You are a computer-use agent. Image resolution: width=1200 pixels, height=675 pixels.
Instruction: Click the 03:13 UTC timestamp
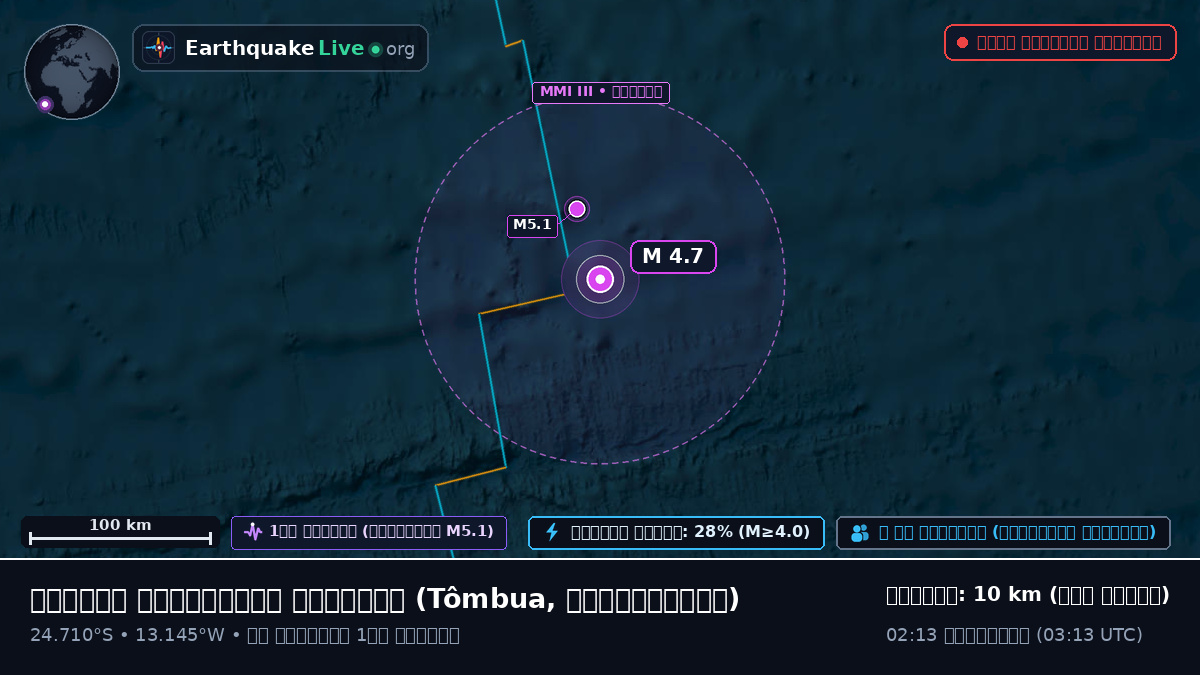(1014, 635)
